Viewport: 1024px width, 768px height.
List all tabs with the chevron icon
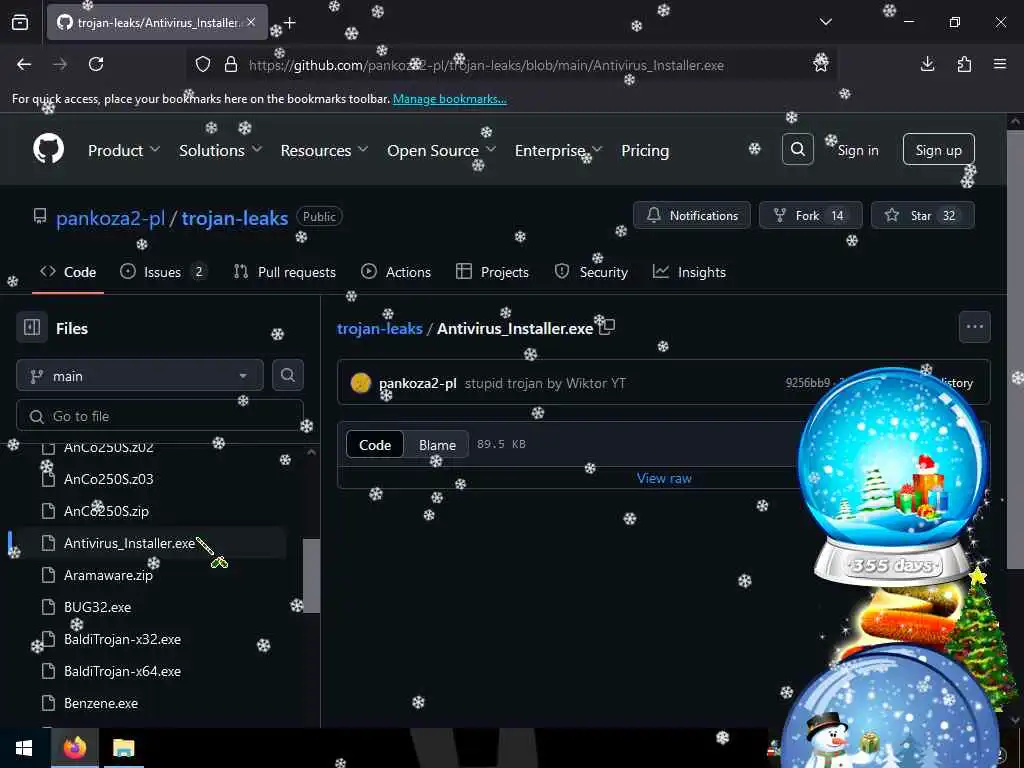coord(825,22)
